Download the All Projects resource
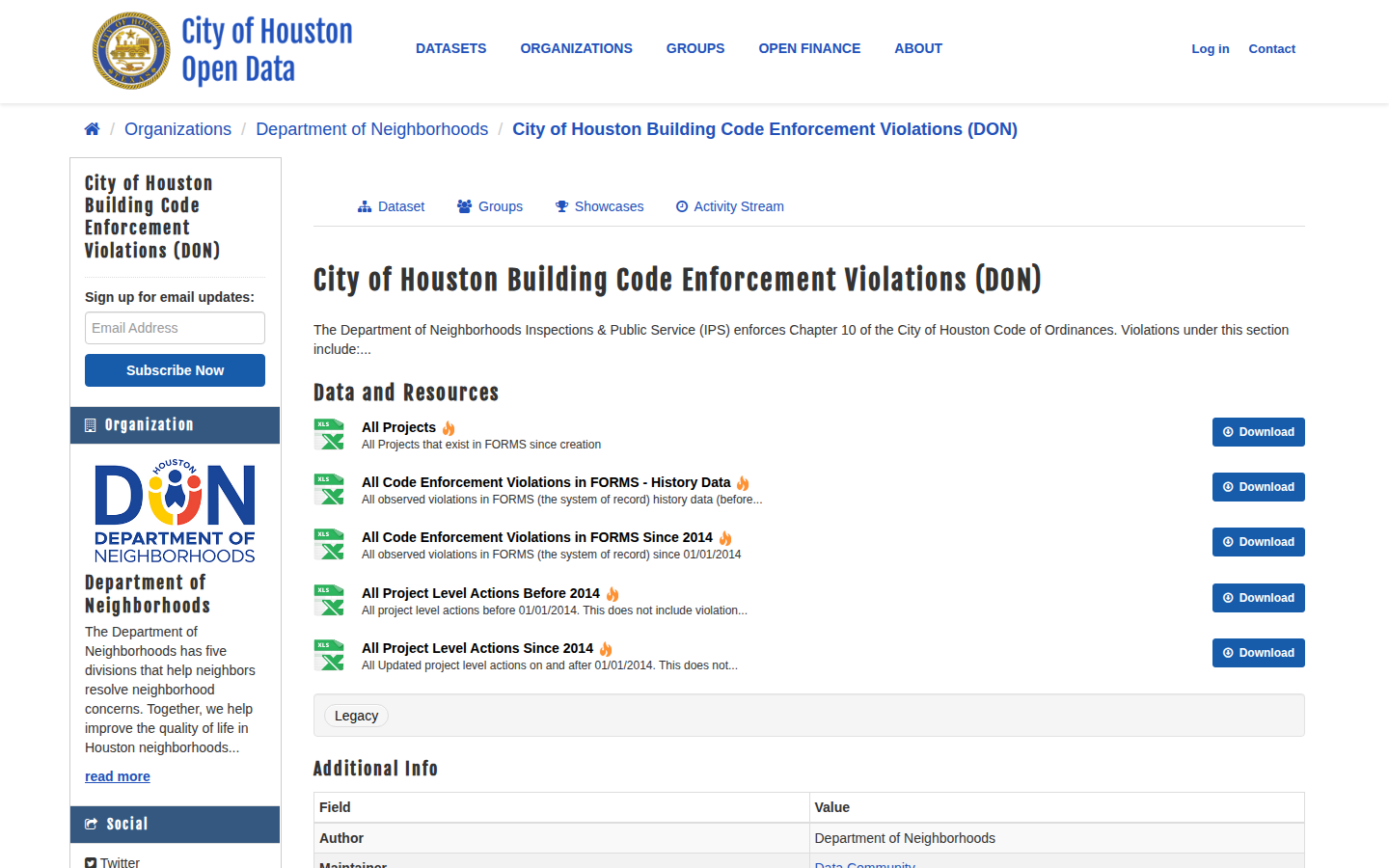The width and height of the screenshot is (1389, 868). 1258,432
